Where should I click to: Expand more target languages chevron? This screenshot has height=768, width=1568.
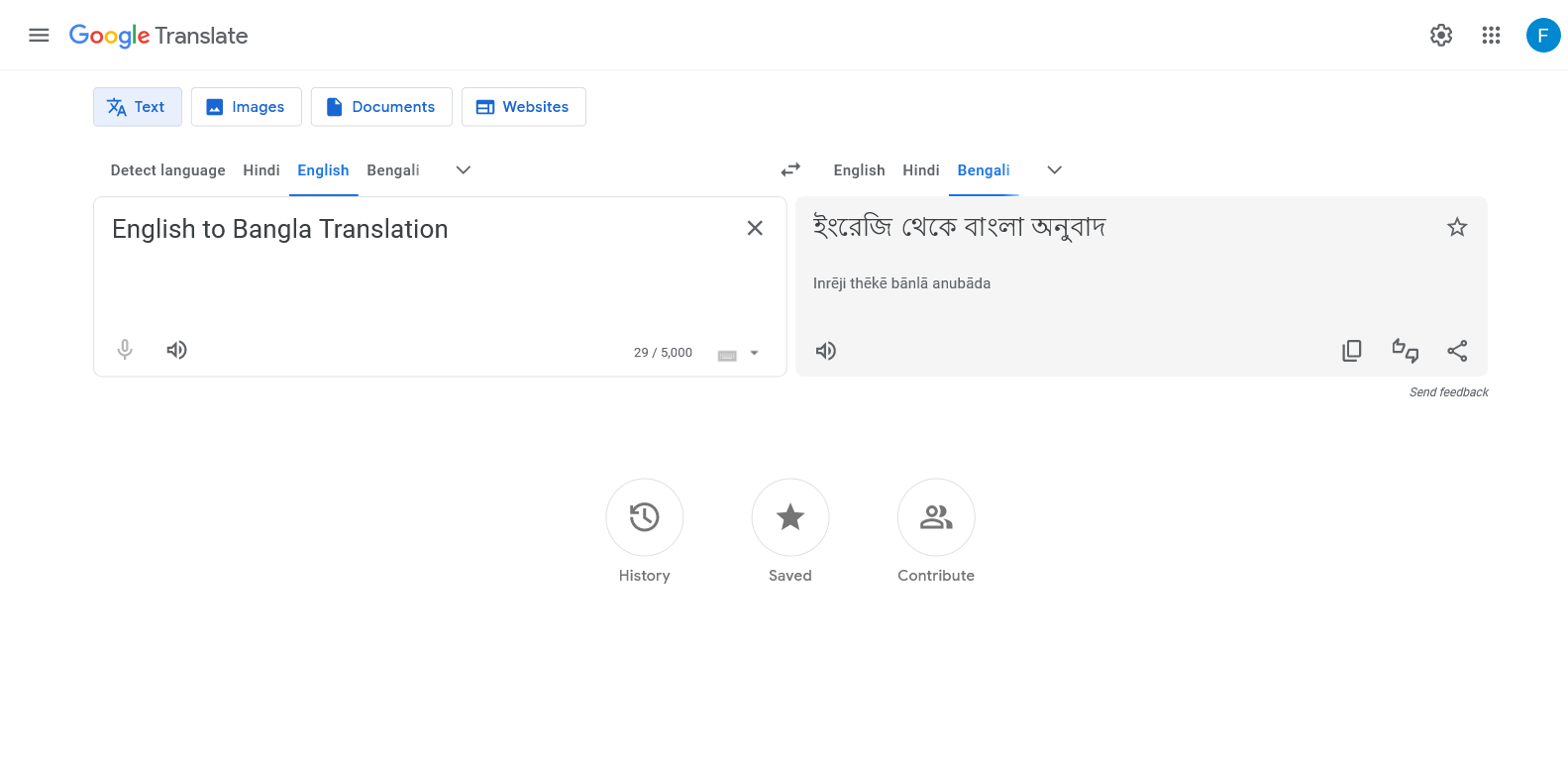pos(1054,170)
